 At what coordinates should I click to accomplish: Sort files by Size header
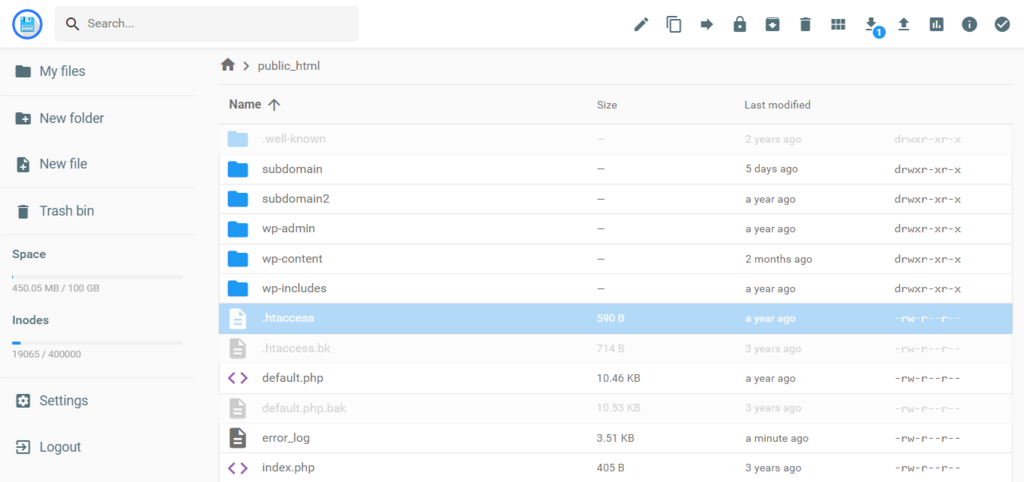607,105
